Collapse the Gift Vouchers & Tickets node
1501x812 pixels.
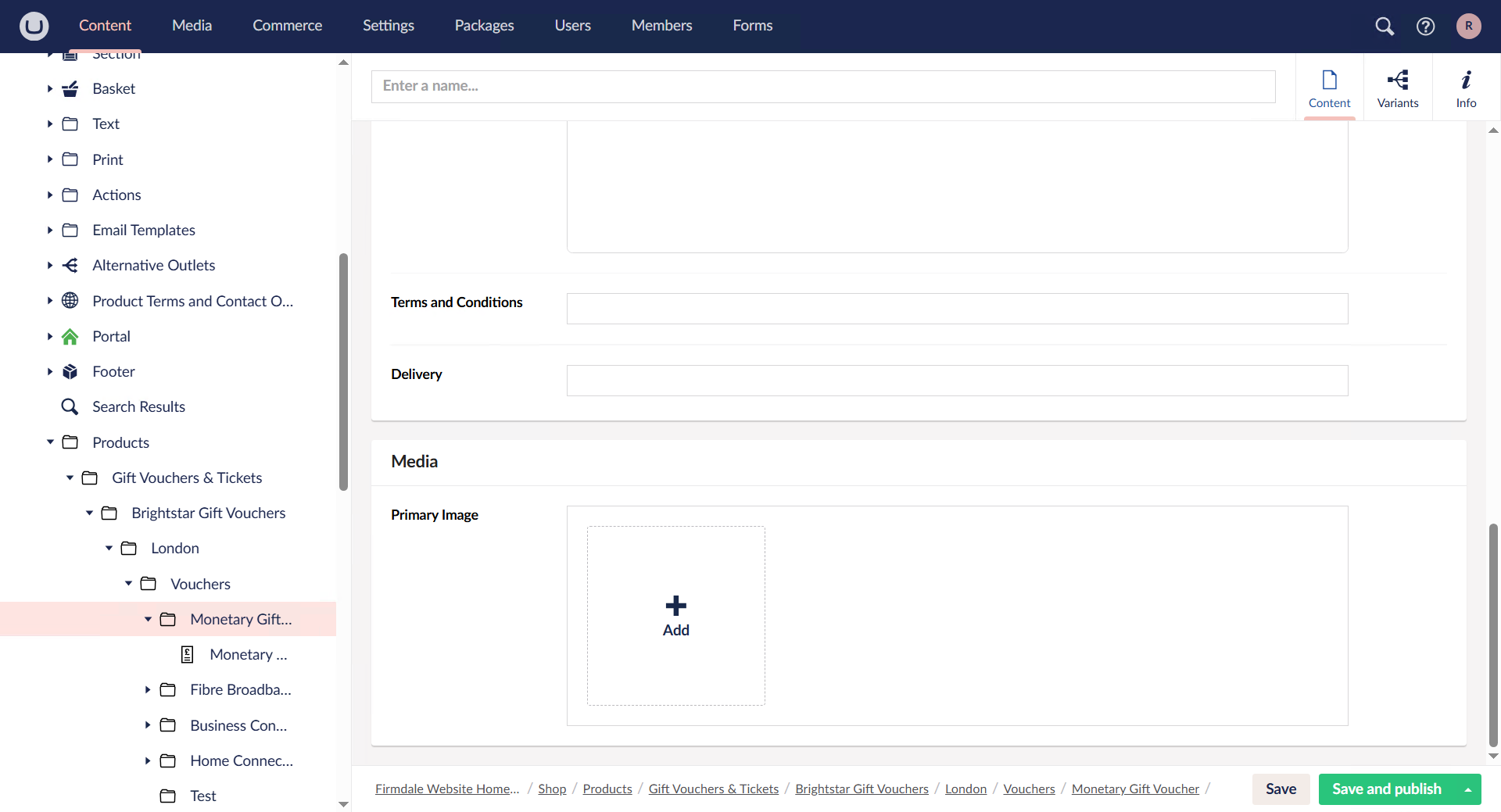70,478
